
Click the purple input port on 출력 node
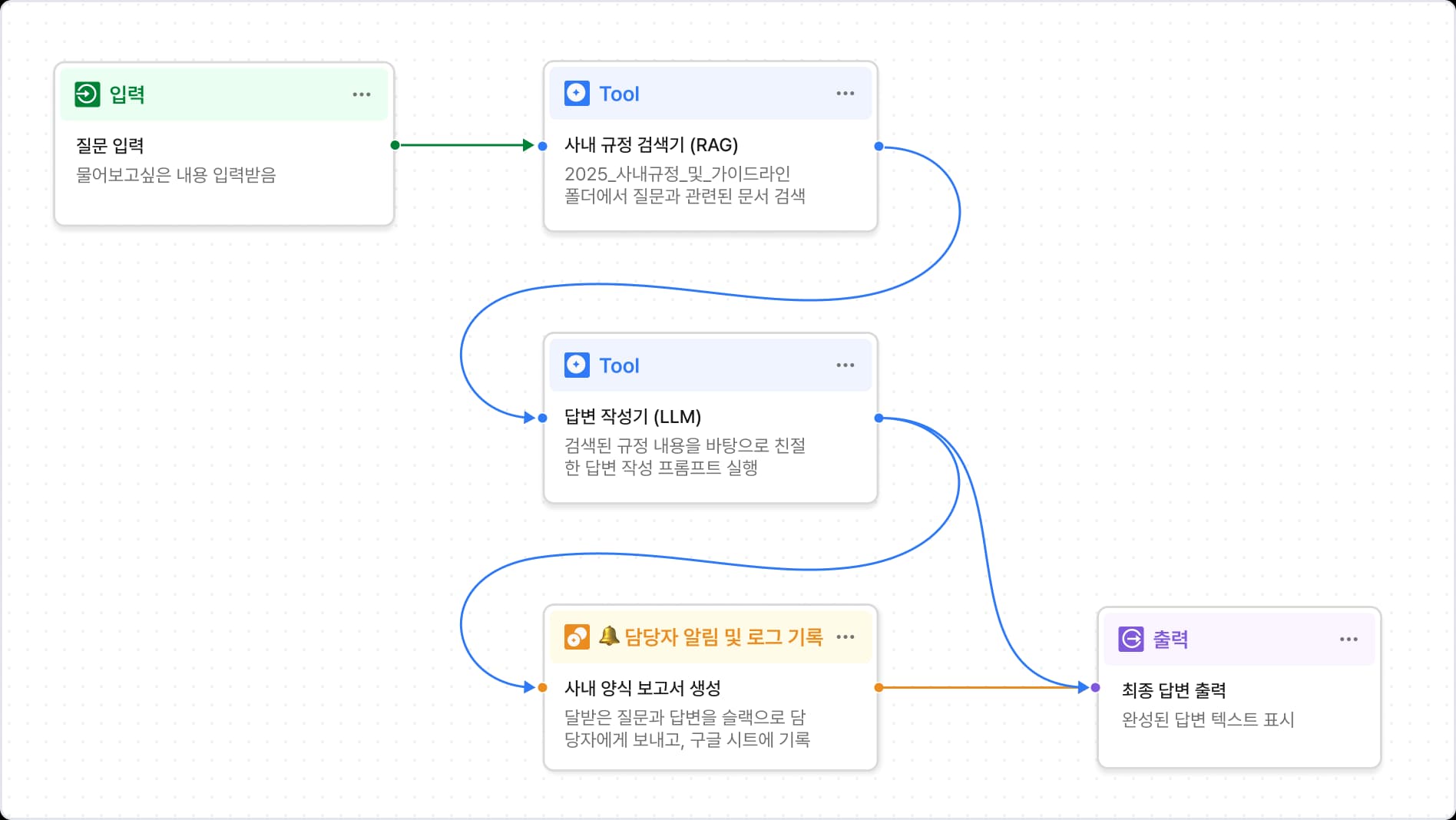[1096, 688]
